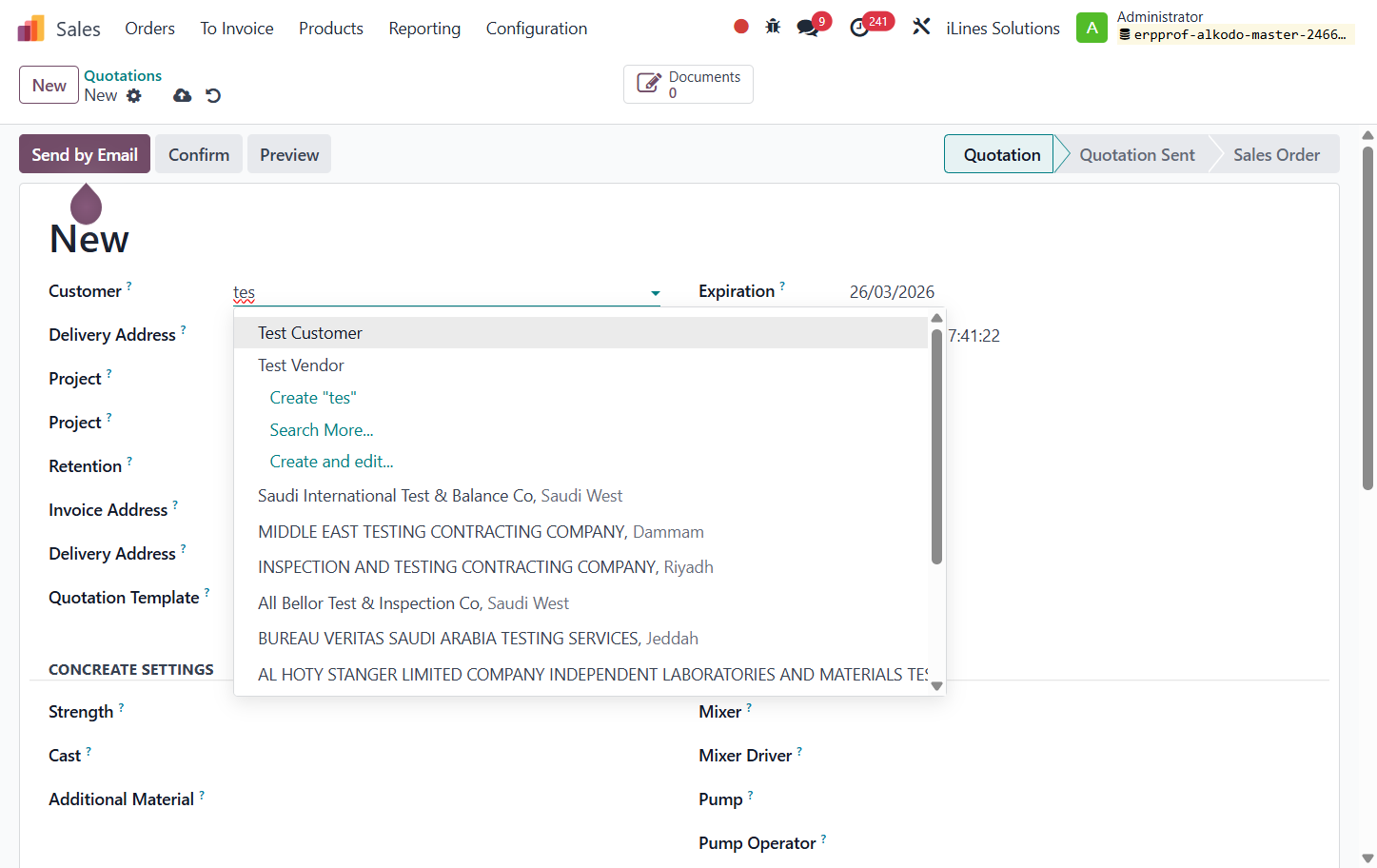Click the Preview button
This screenshot has width=1377, height=868.
tap(289, 154)
